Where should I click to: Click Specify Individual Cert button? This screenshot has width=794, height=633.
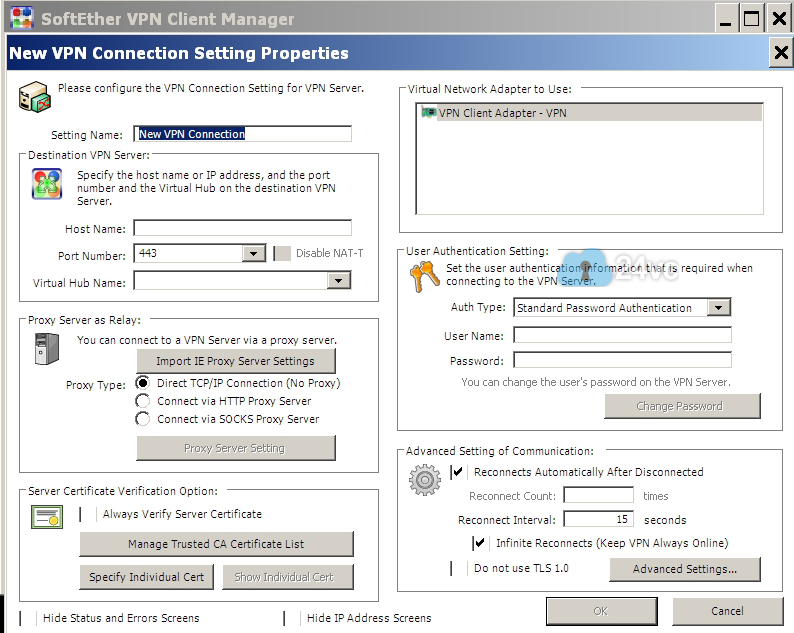click(x=146, y=577)
